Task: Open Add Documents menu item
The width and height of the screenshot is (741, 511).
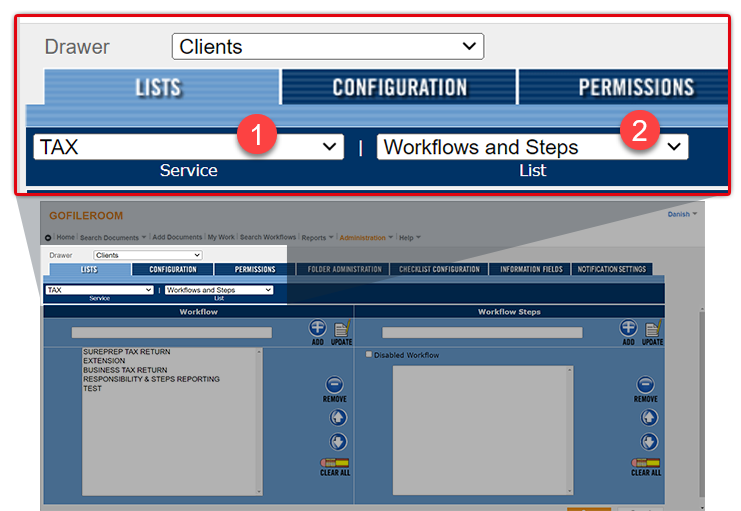Action: click(177, 237)
